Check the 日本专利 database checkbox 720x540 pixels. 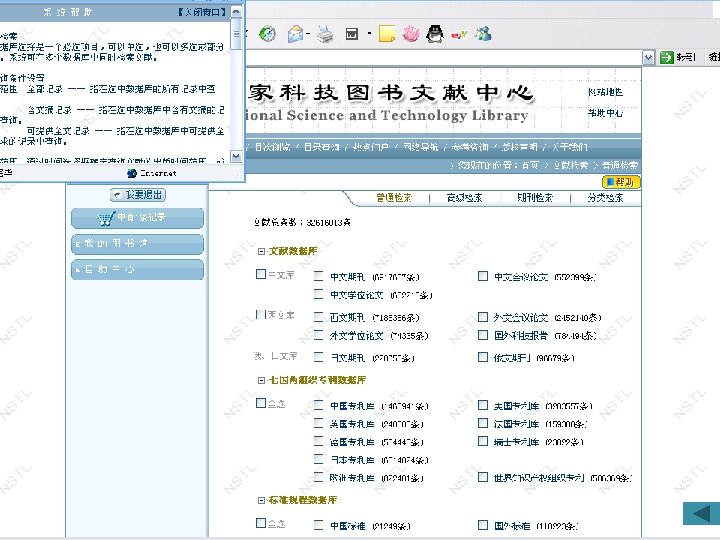pos(318,459)
